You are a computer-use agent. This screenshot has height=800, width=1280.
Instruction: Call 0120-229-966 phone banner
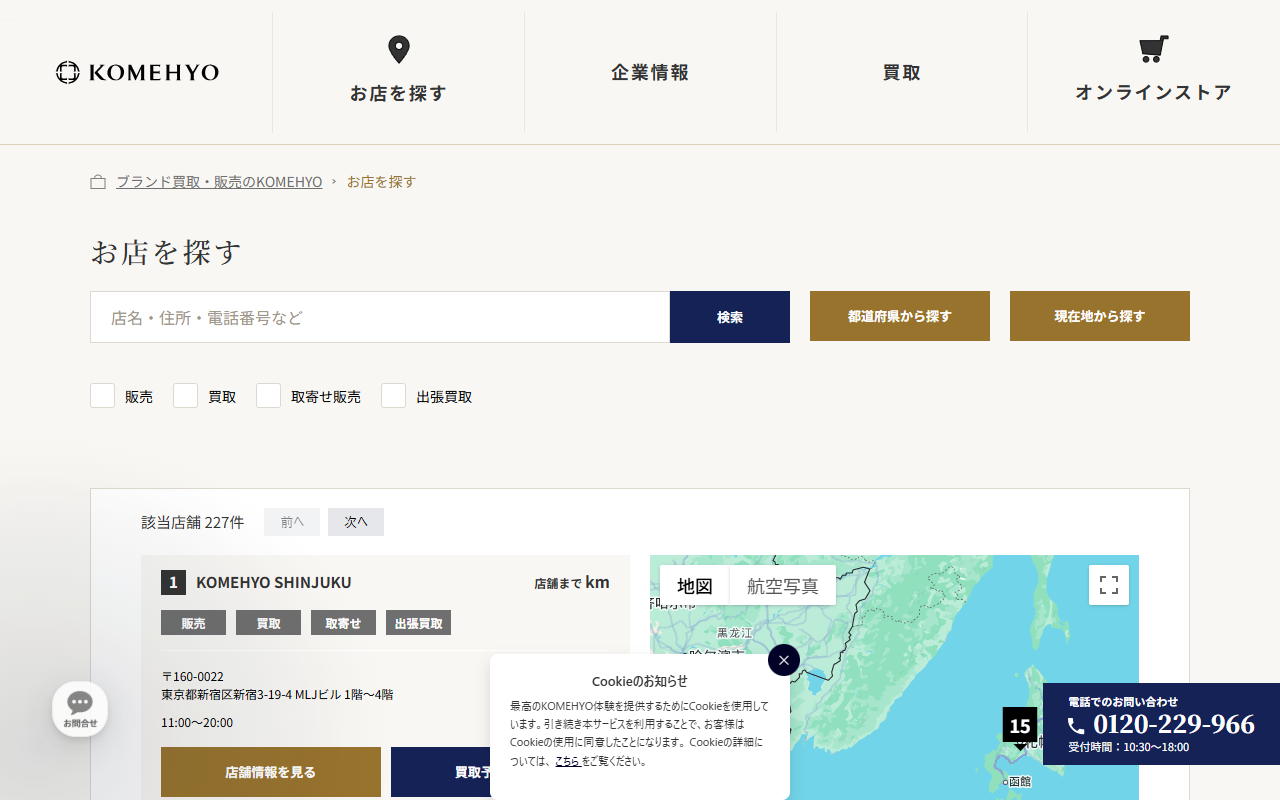coord(1161,724)
